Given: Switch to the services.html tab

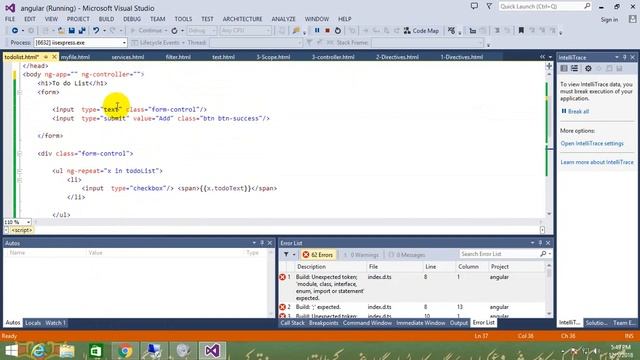Looking at the screenshot, I should point(128,57).
